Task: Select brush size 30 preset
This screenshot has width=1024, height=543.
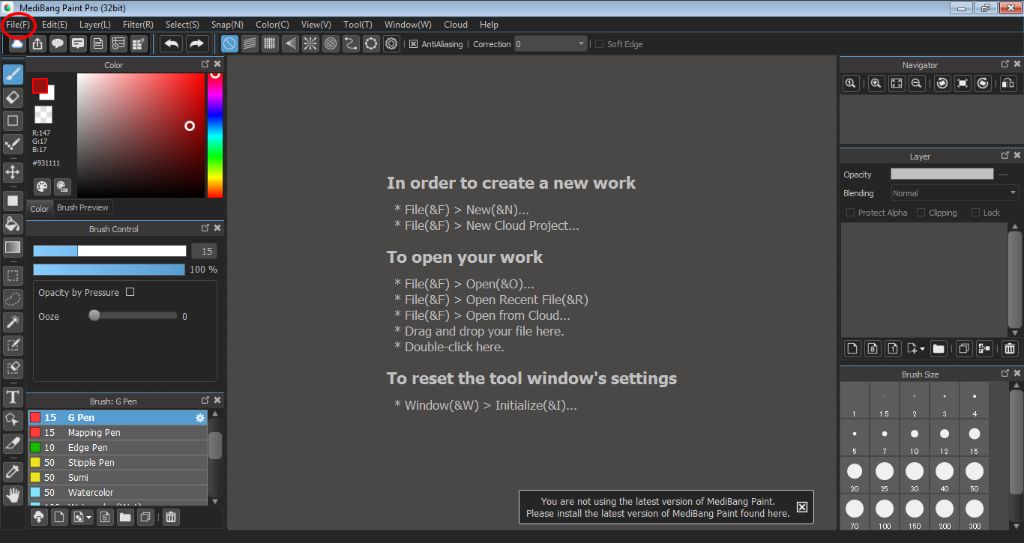Action: pyautogui.click(x=914, y=475)
